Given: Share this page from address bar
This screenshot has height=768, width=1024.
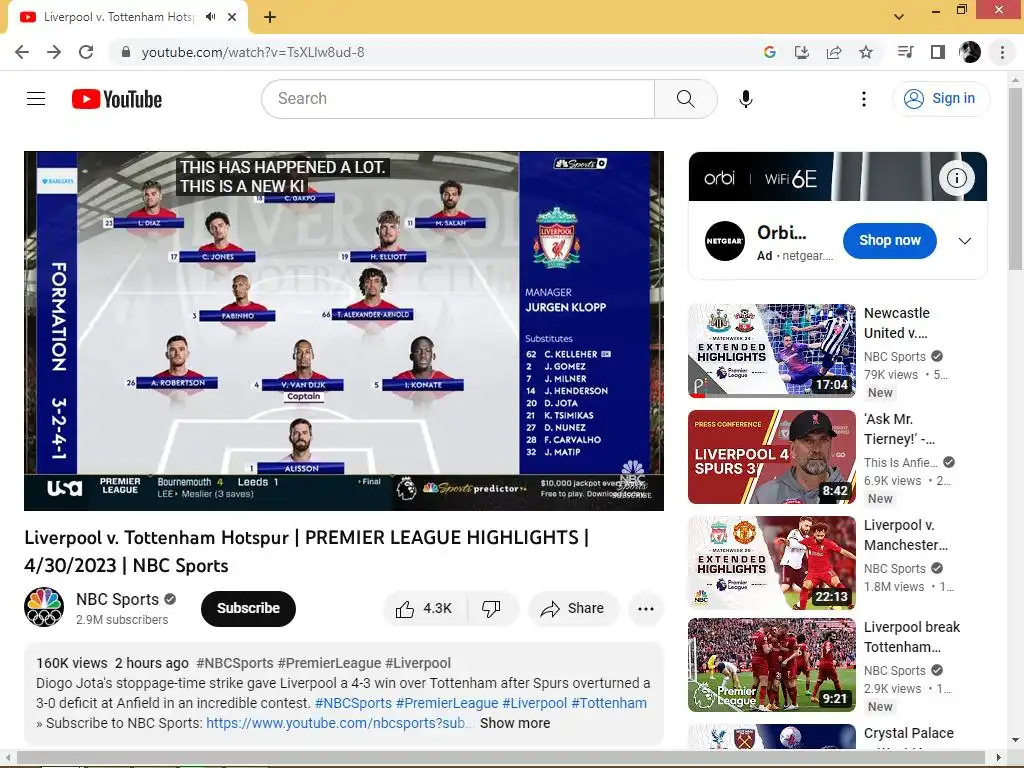Looking at the screenshot, I should click(834, 52).
